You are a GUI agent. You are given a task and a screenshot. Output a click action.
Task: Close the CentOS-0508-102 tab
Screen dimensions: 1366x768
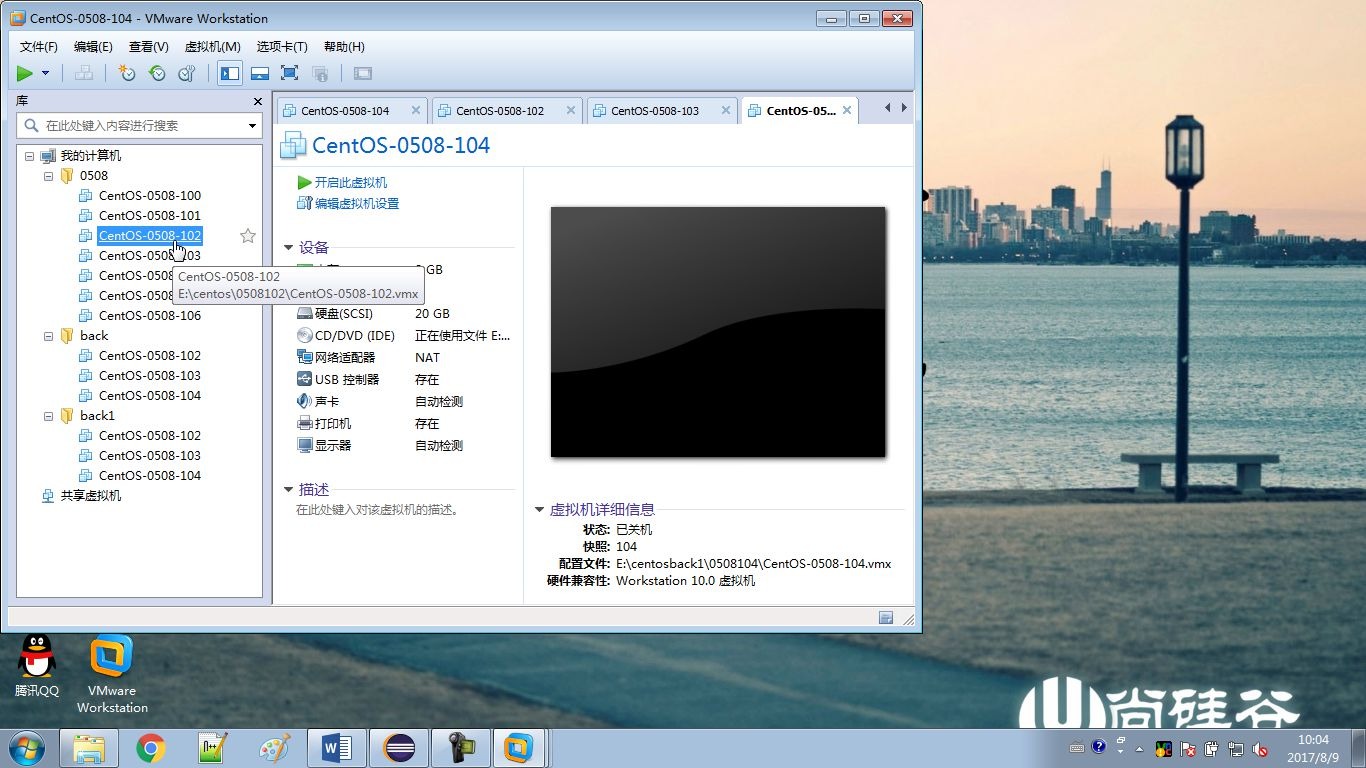[x=571, y=111]
